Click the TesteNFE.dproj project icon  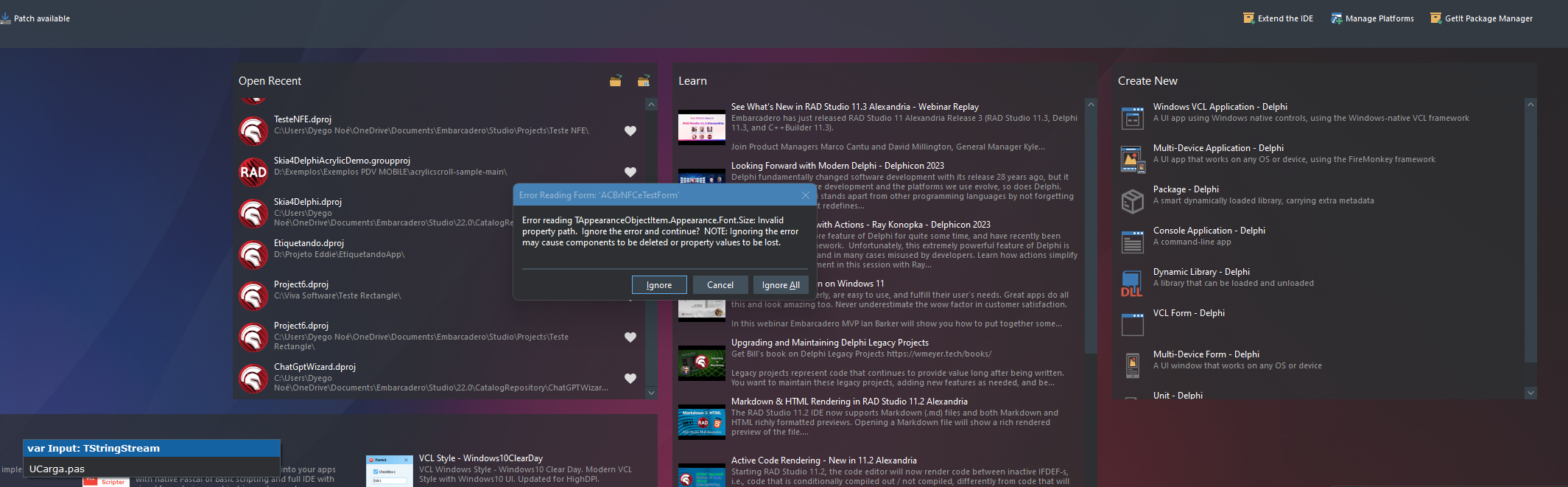click(253, 130)
